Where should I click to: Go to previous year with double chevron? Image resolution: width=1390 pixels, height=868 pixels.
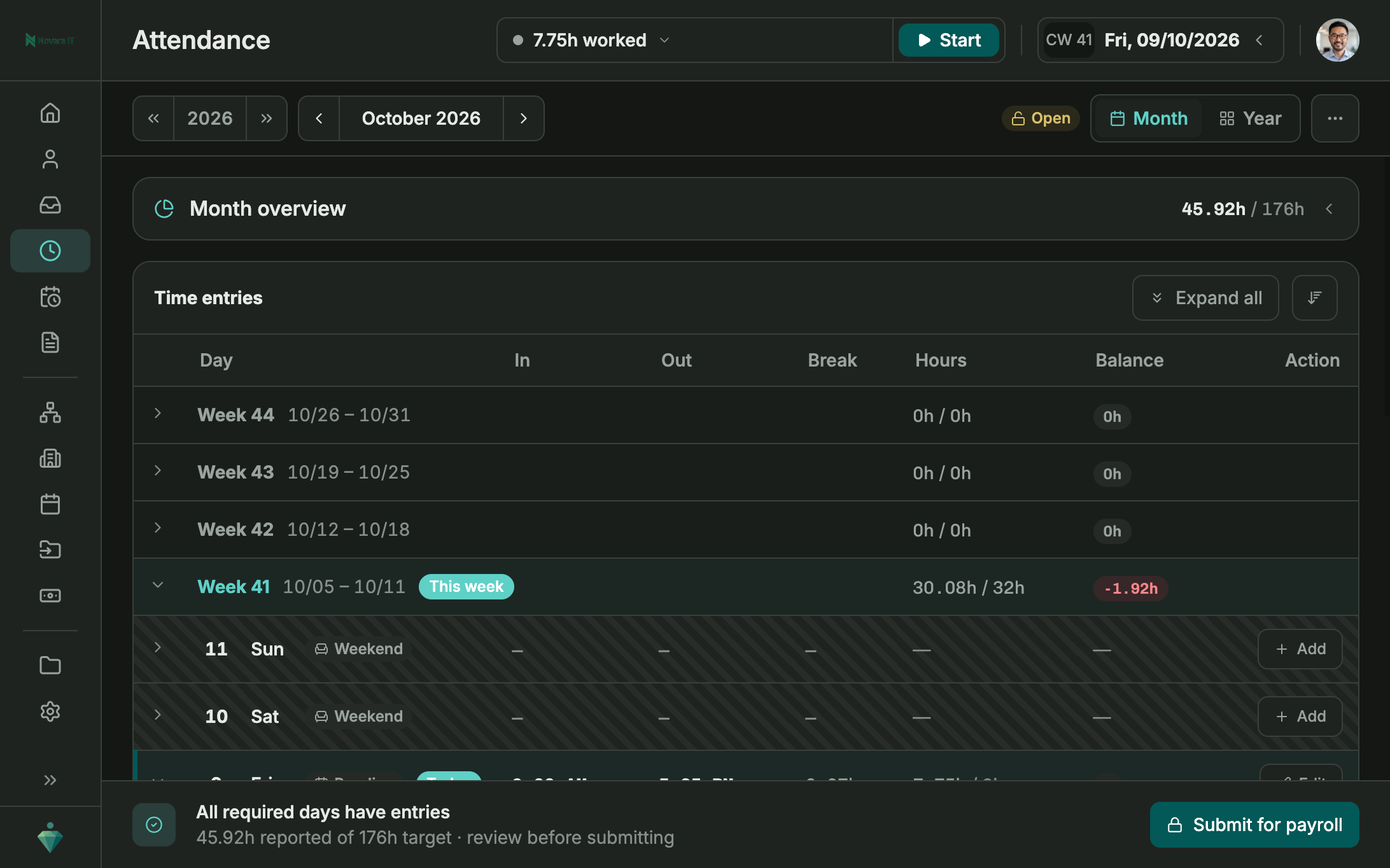[153, 118]
